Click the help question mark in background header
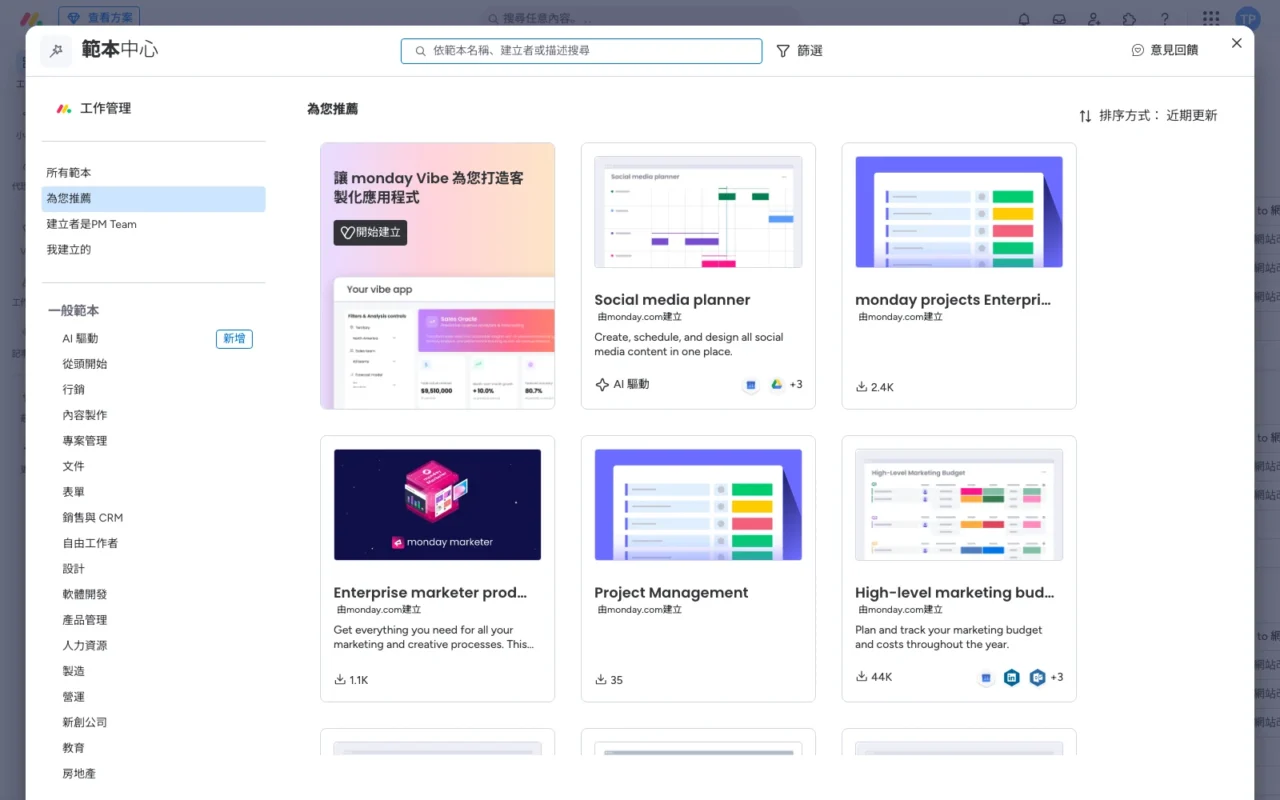The image size is (1280, 800). 1164,19
